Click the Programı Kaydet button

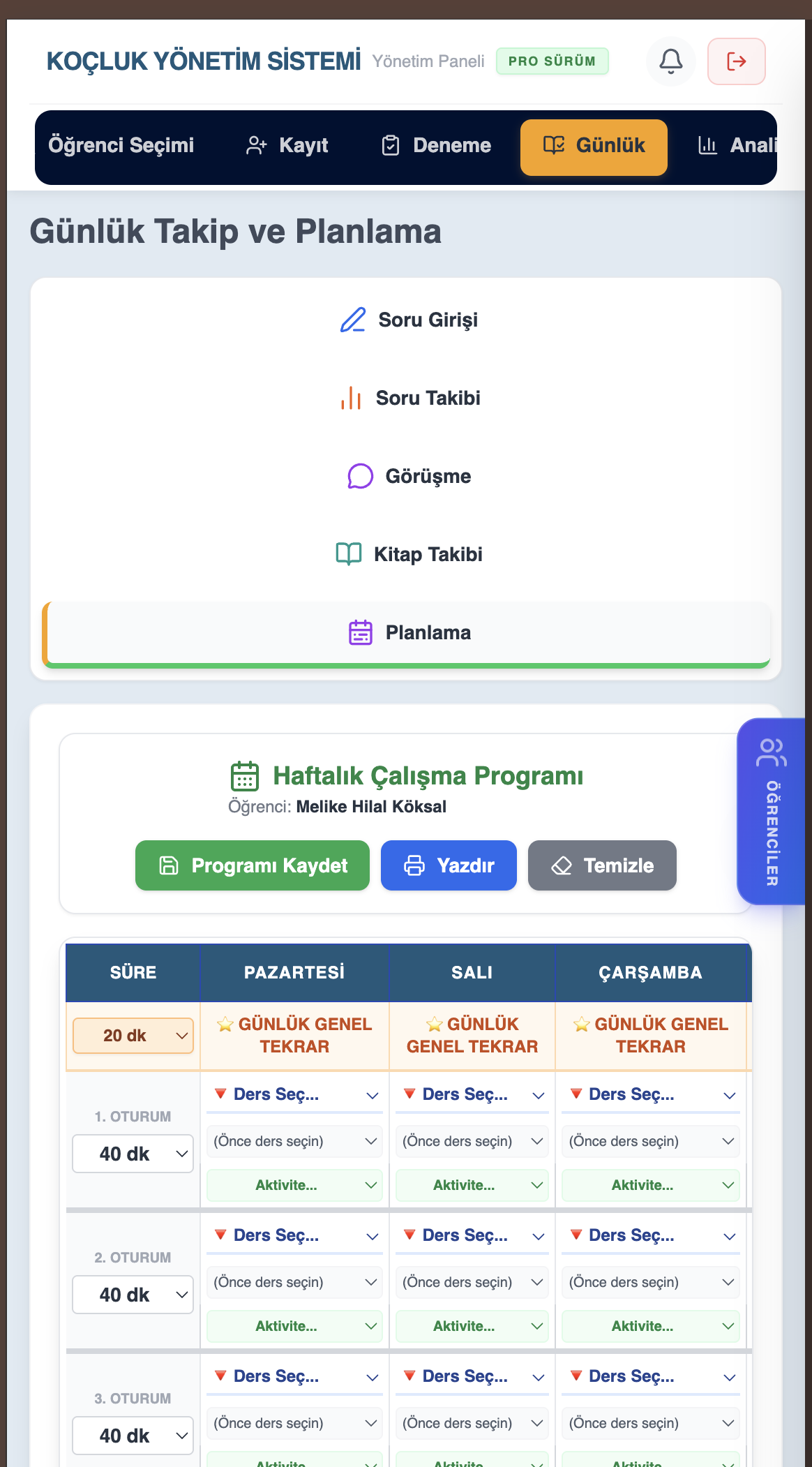point(253,865)
